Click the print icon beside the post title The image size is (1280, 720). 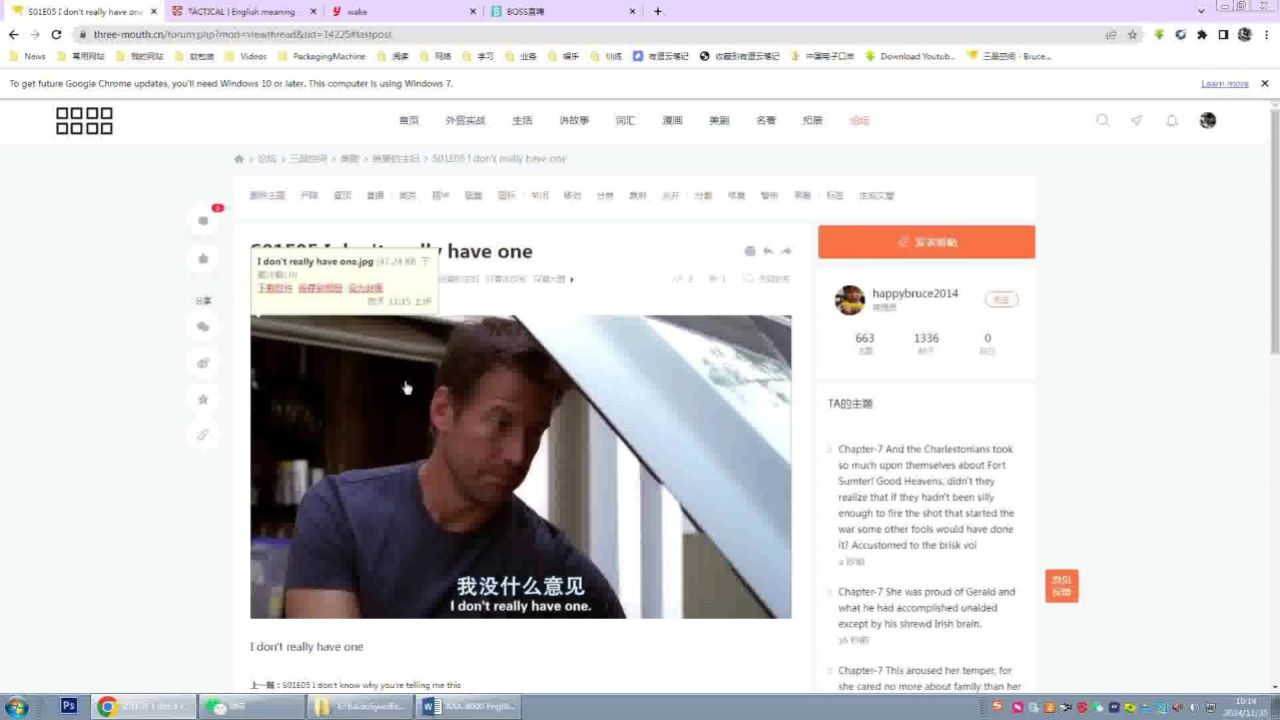click(x=750, y=251)
